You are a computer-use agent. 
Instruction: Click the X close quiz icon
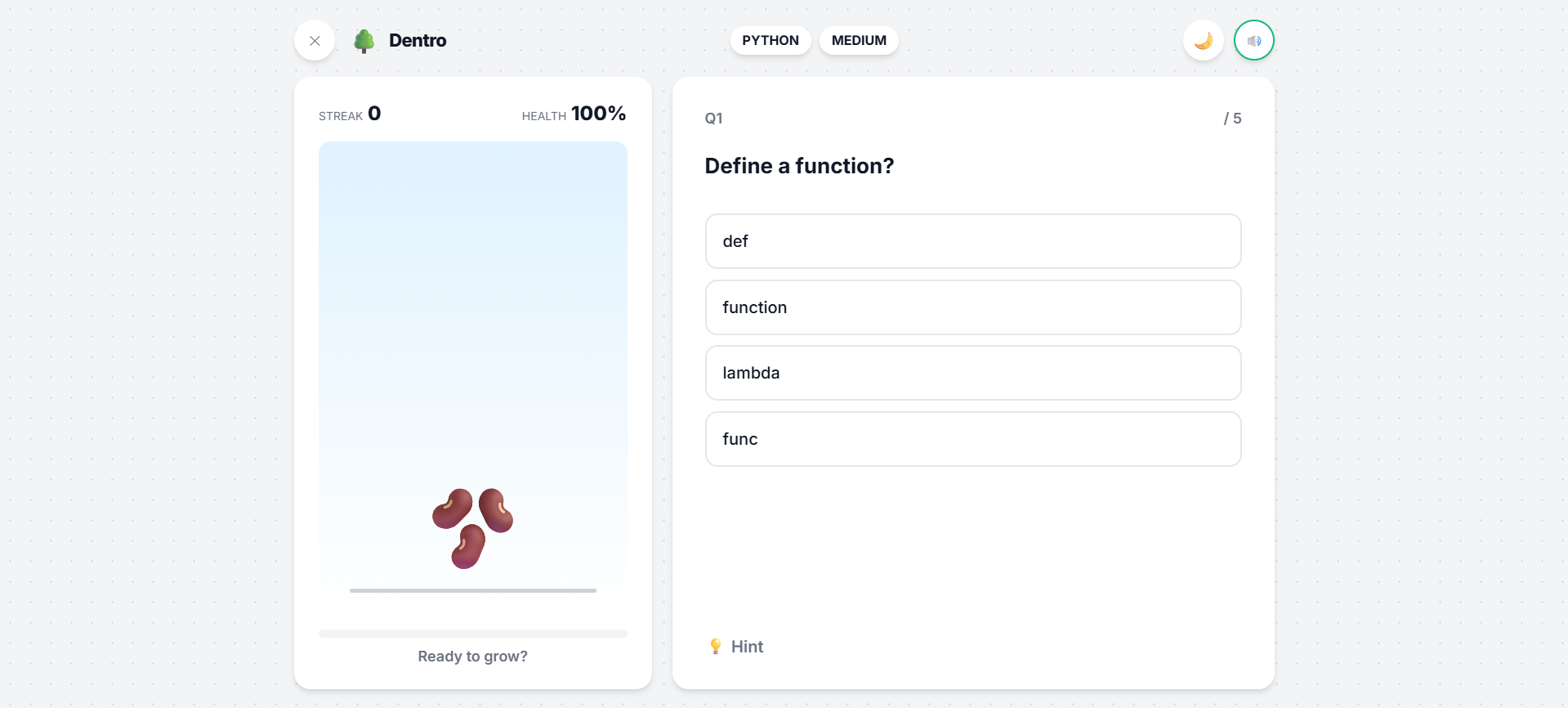point(315,41)
